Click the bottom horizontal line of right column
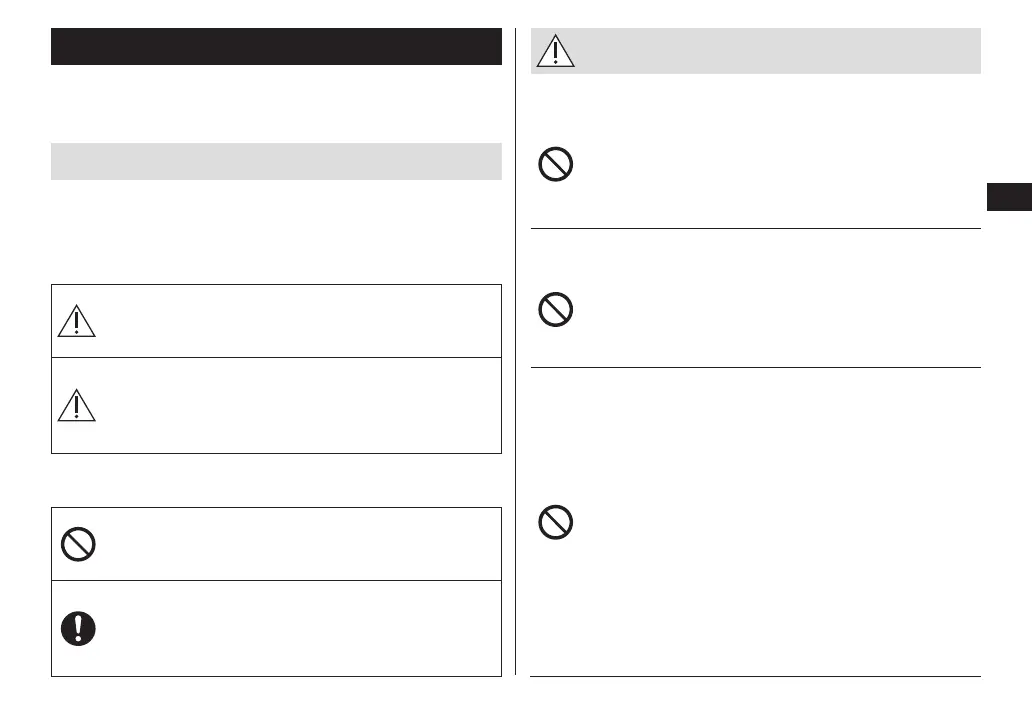The image size is (1032, 726). click(x=755, y=677)
